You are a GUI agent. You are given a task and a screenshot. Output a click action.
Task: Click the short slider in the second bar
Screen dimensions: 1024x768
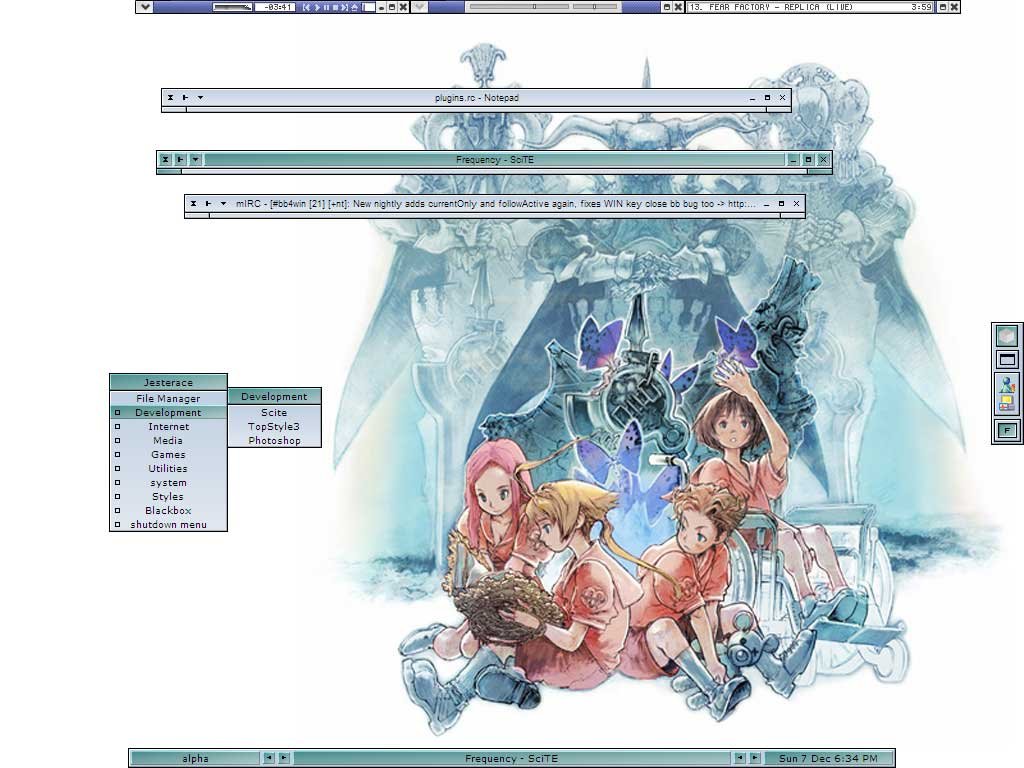click(595, 7)
